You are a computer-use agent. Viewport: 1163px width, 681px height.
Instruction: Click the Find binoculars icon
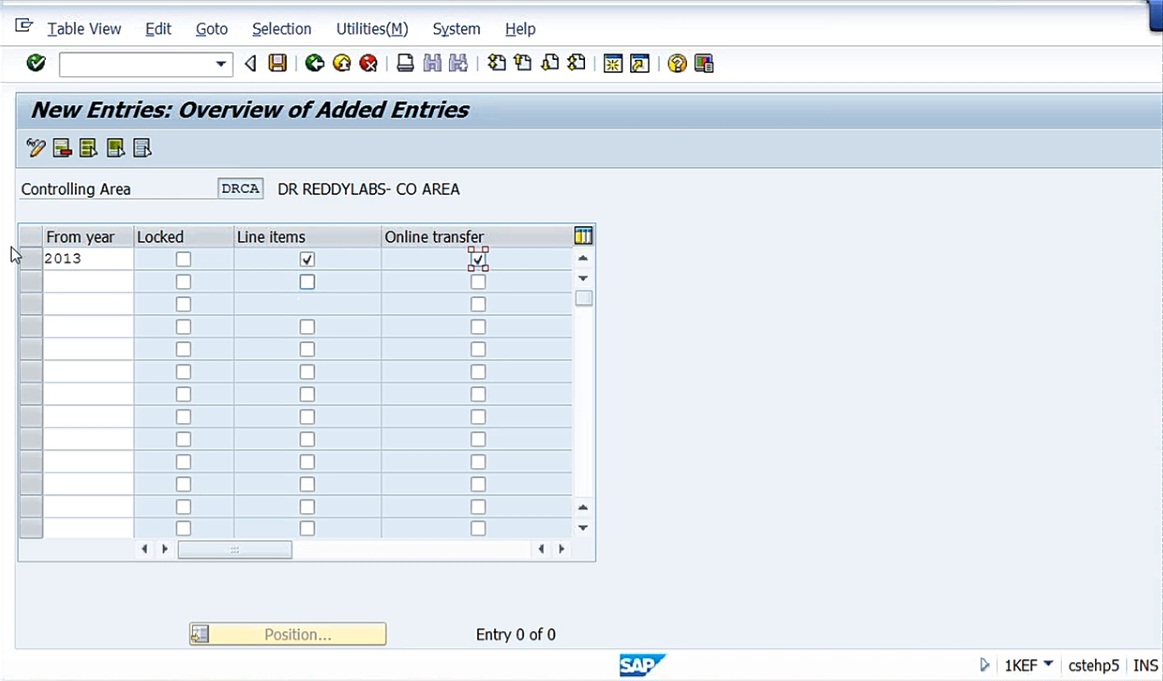pyautogui.click(x=432, y=63)
